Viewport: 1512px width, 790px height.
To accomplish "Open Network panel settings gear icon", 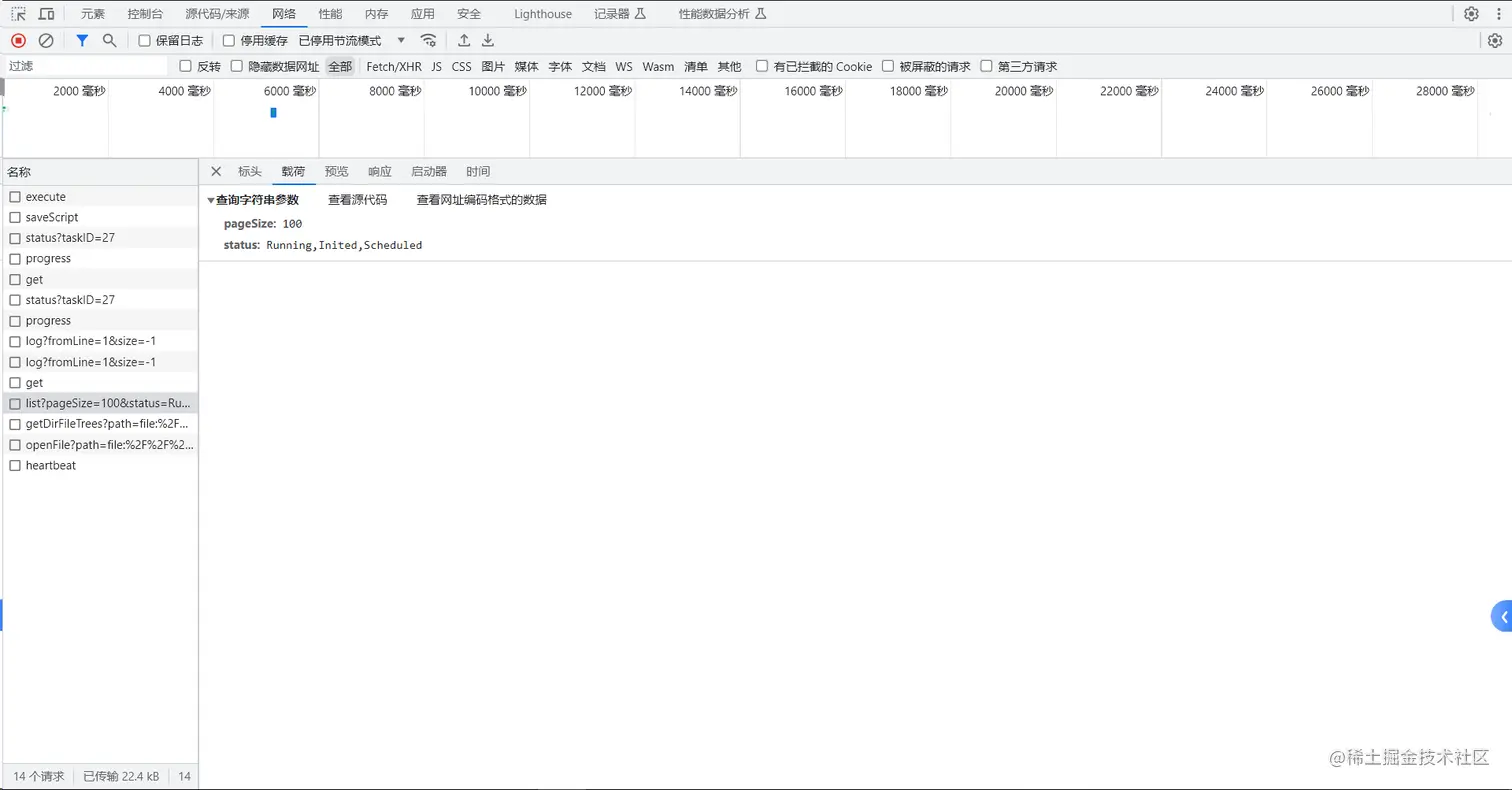I will [x=1495, y=40].
